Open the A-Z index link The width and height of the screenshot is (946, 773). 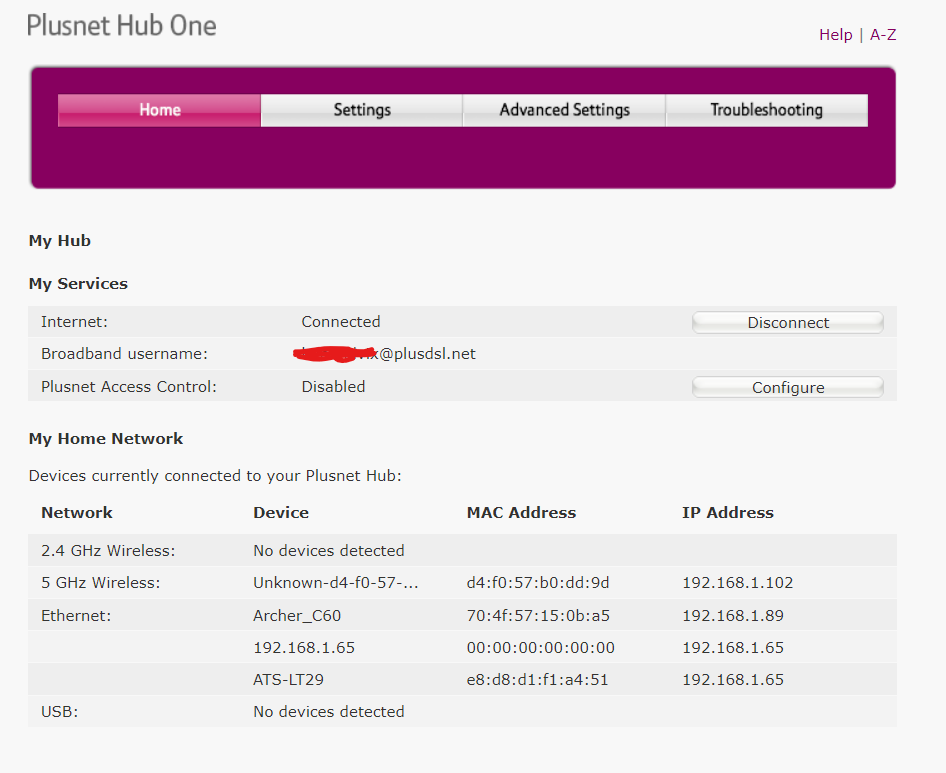883,35
